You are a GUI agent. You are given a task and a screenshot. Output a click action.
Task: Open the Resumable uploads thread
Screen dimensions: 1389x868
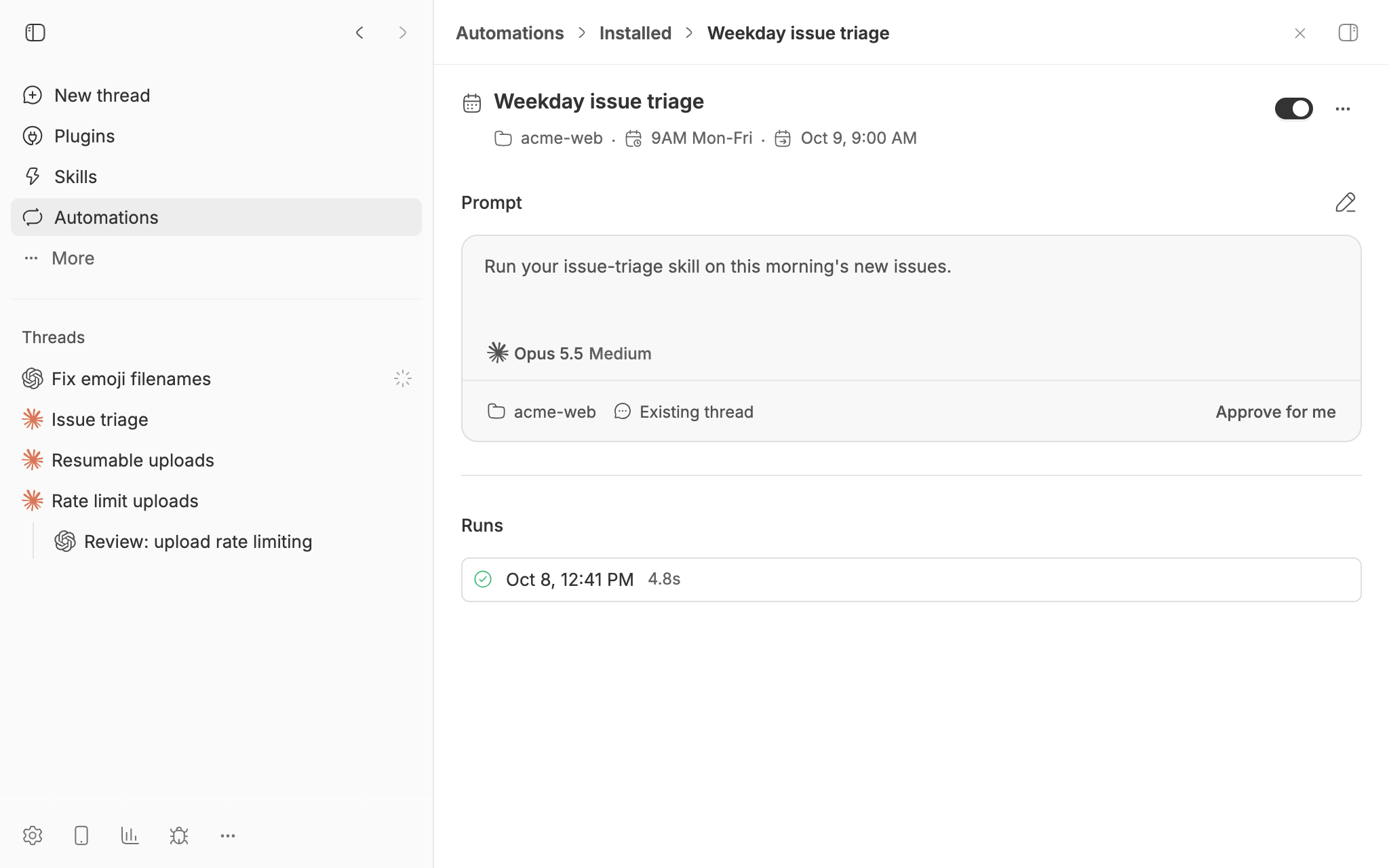point(216,460)
